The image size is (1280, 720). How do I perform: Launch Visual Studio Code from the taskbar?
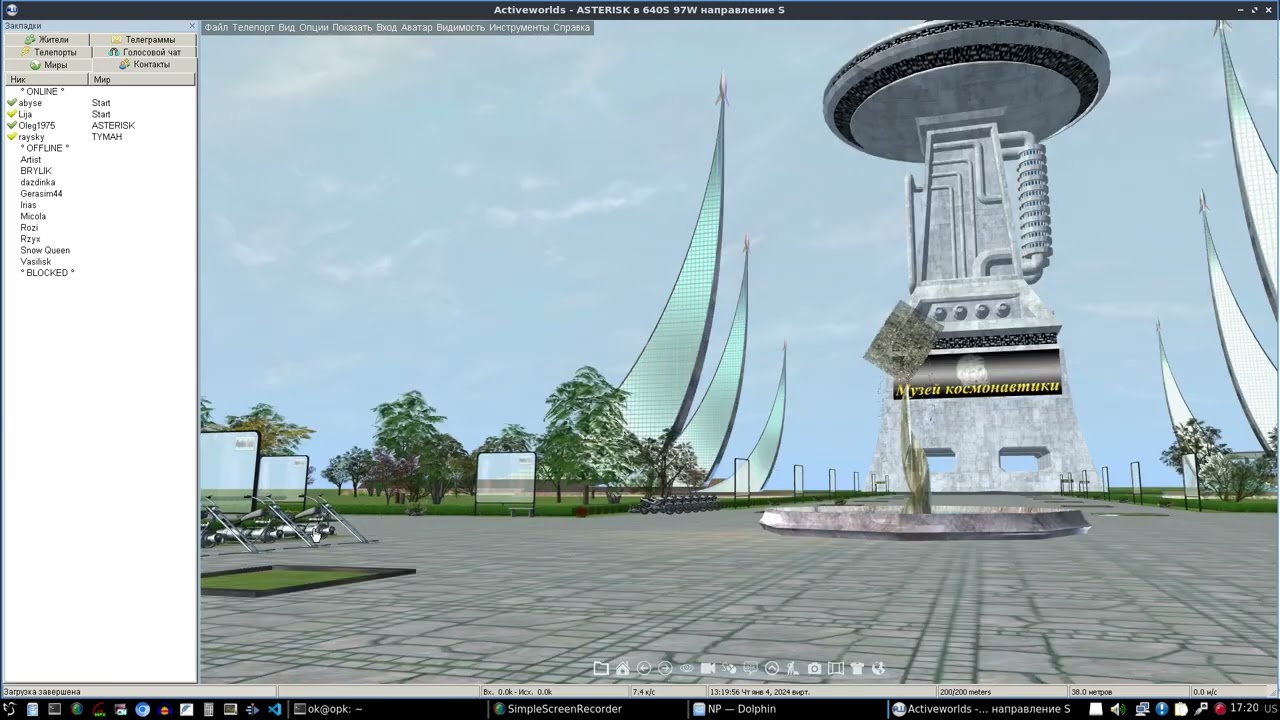point(274,709)
